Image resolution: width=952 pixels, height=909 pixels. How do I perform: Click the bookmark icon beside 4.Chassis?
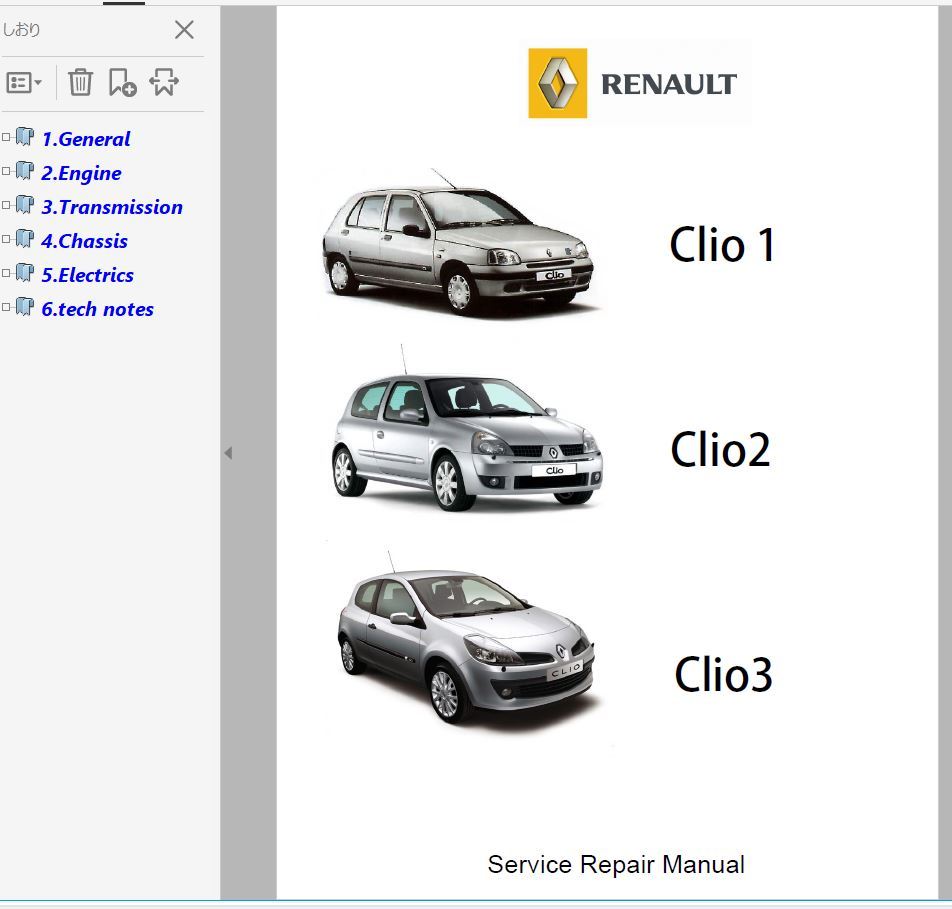click(x=25, y=240)
